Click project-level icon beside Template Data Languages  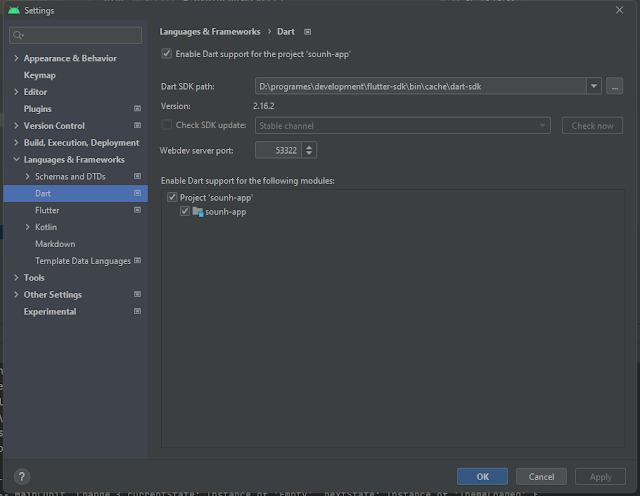point(137,261)
